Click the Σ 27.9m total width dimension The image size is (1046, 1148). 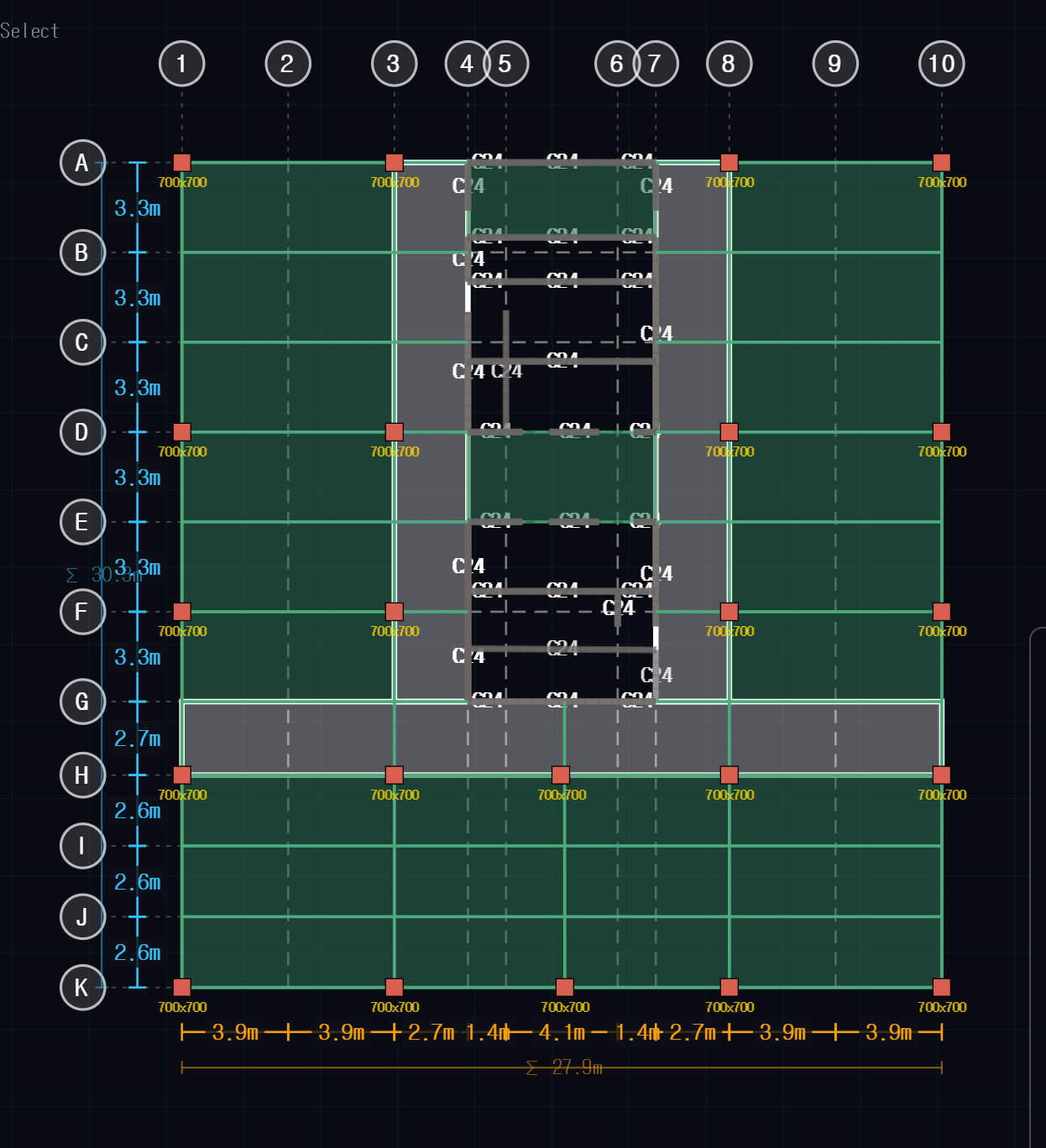(x=564, y=1067)
